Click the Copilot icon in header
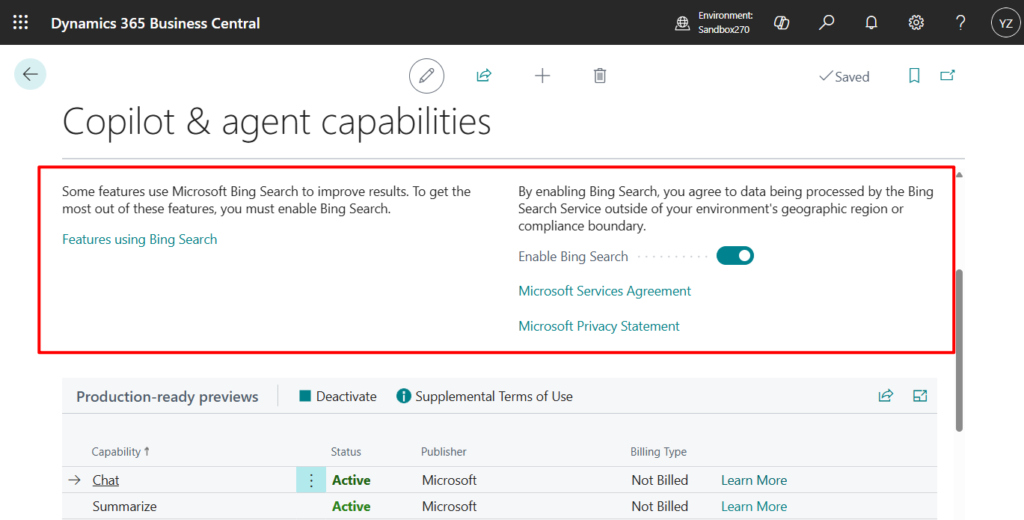1024x520 pixels. tap(782, 22)
